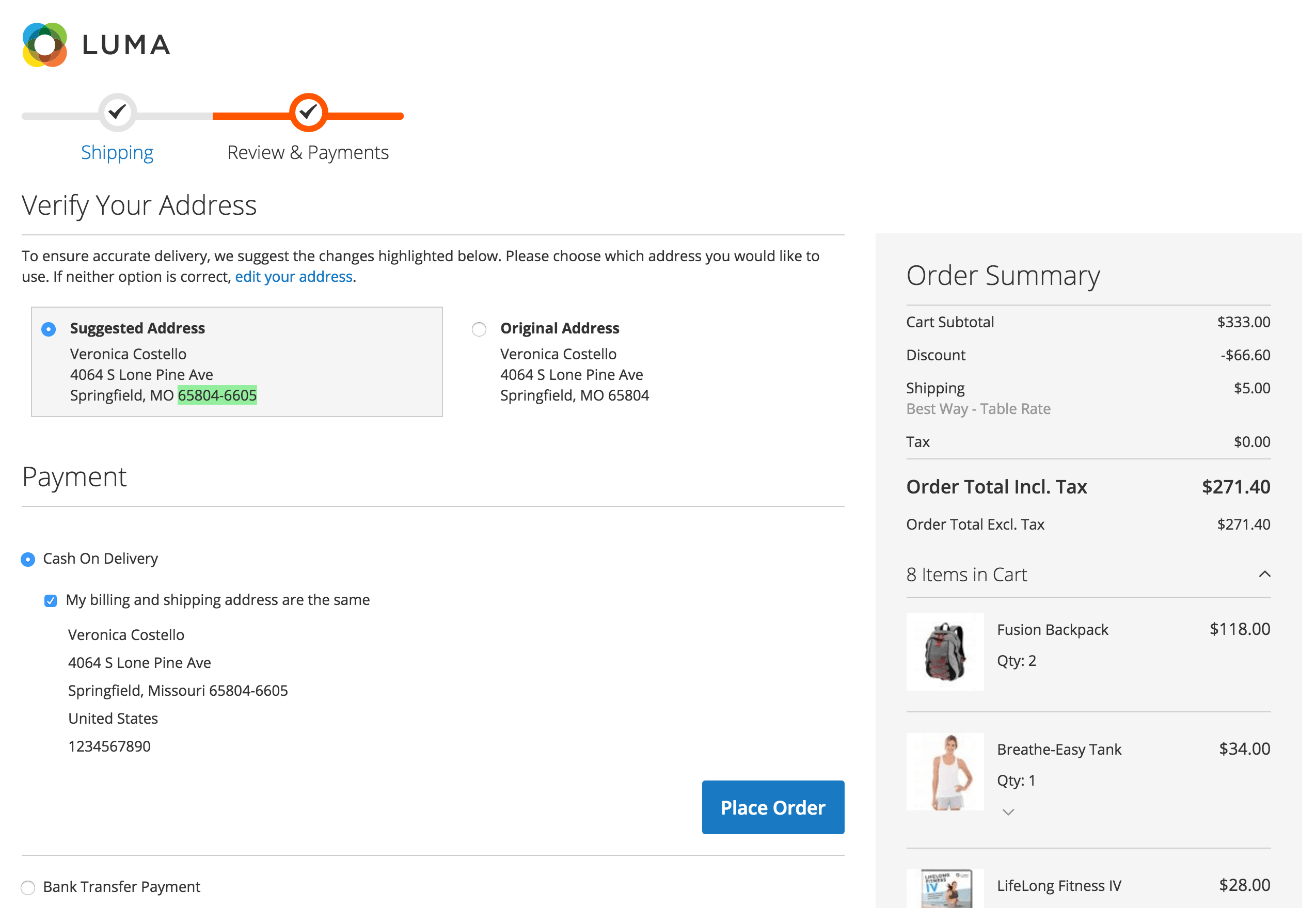Open the edit your address link
The width and height of the screenshot is (1316, 908).
[x=294, y=277]
